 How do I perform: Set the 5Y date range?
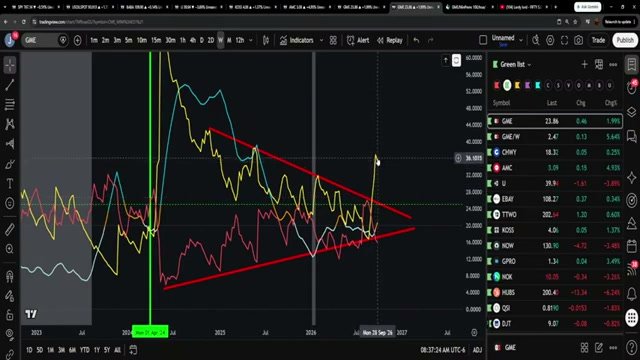click(107, 350)
